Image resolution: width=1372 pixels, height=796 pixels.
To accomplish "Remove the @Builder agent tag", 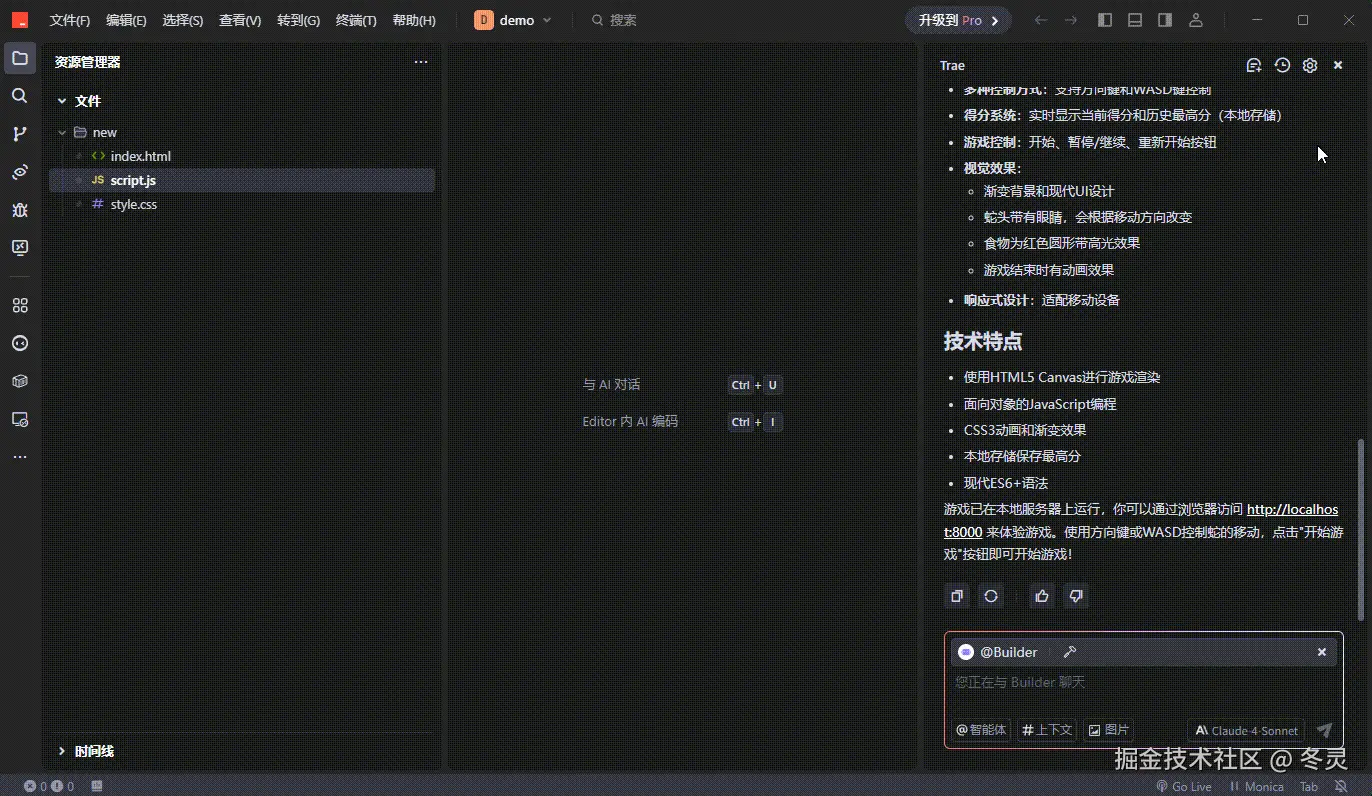I will pos(1322,652).
